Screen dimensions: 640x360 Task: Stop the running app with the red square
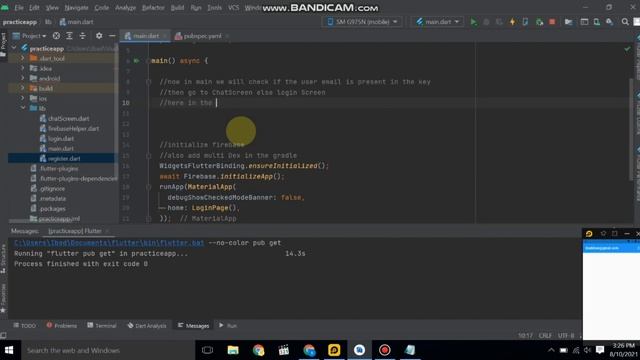552,22
